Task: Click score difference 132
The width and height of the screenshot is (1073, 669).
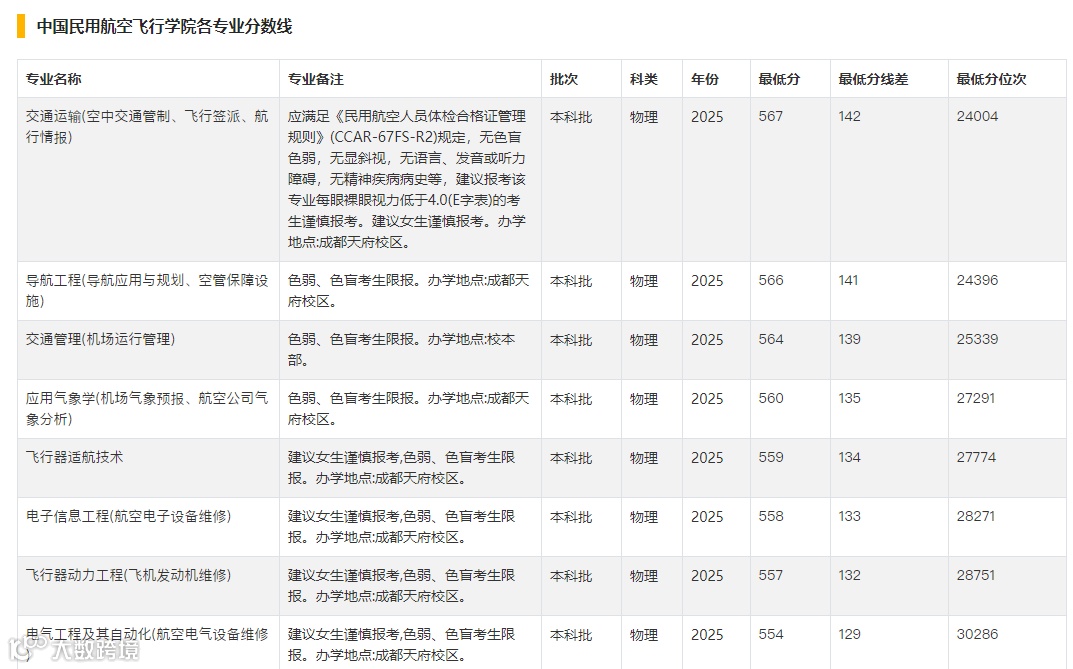Action: coord(849,575)
